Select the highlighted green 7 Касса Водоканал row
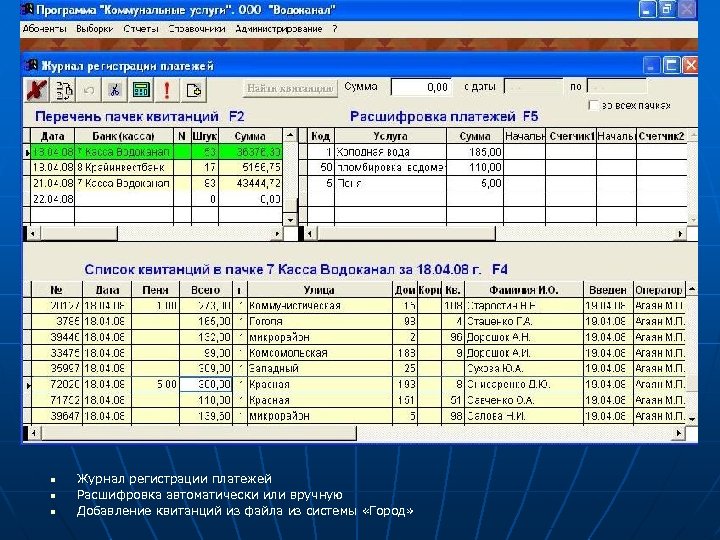The width and height of the screenshot is (720, 540). point(156,152)
